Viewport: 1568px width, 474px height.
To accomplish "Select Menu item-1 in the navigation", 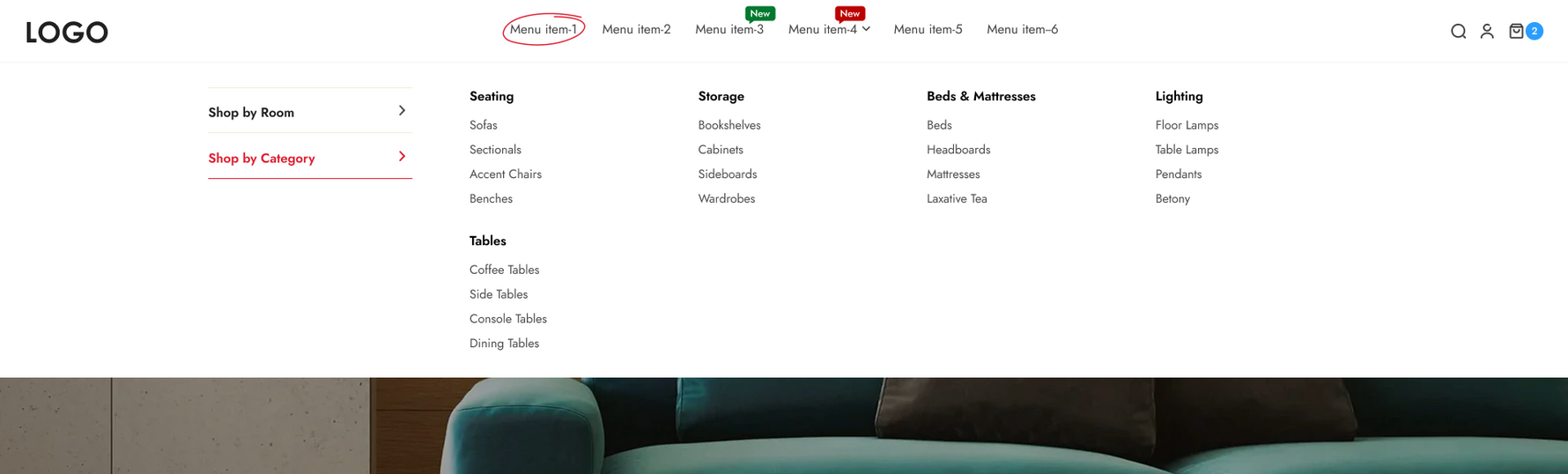I will click(543, 29).
